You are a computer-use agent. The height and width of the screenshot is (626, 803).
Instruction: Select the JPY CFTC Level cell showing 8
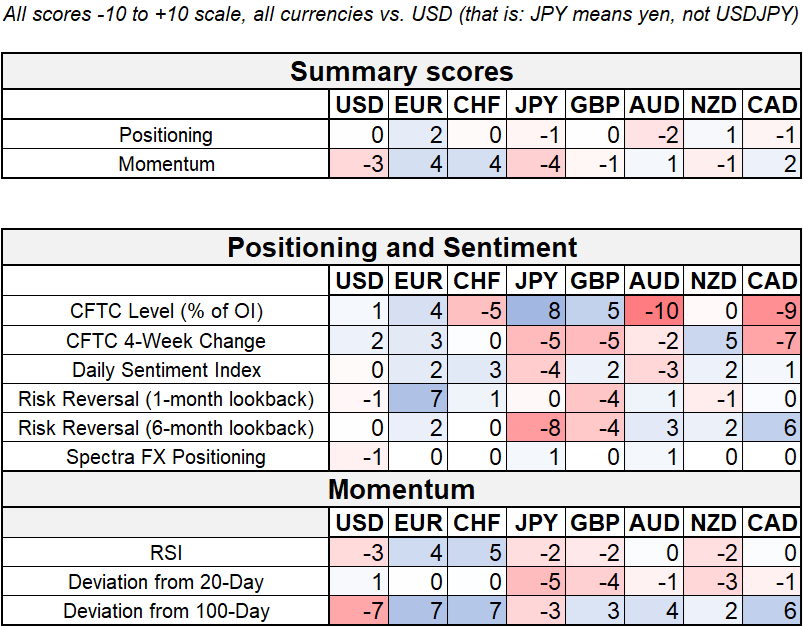(x=537, y=311)
